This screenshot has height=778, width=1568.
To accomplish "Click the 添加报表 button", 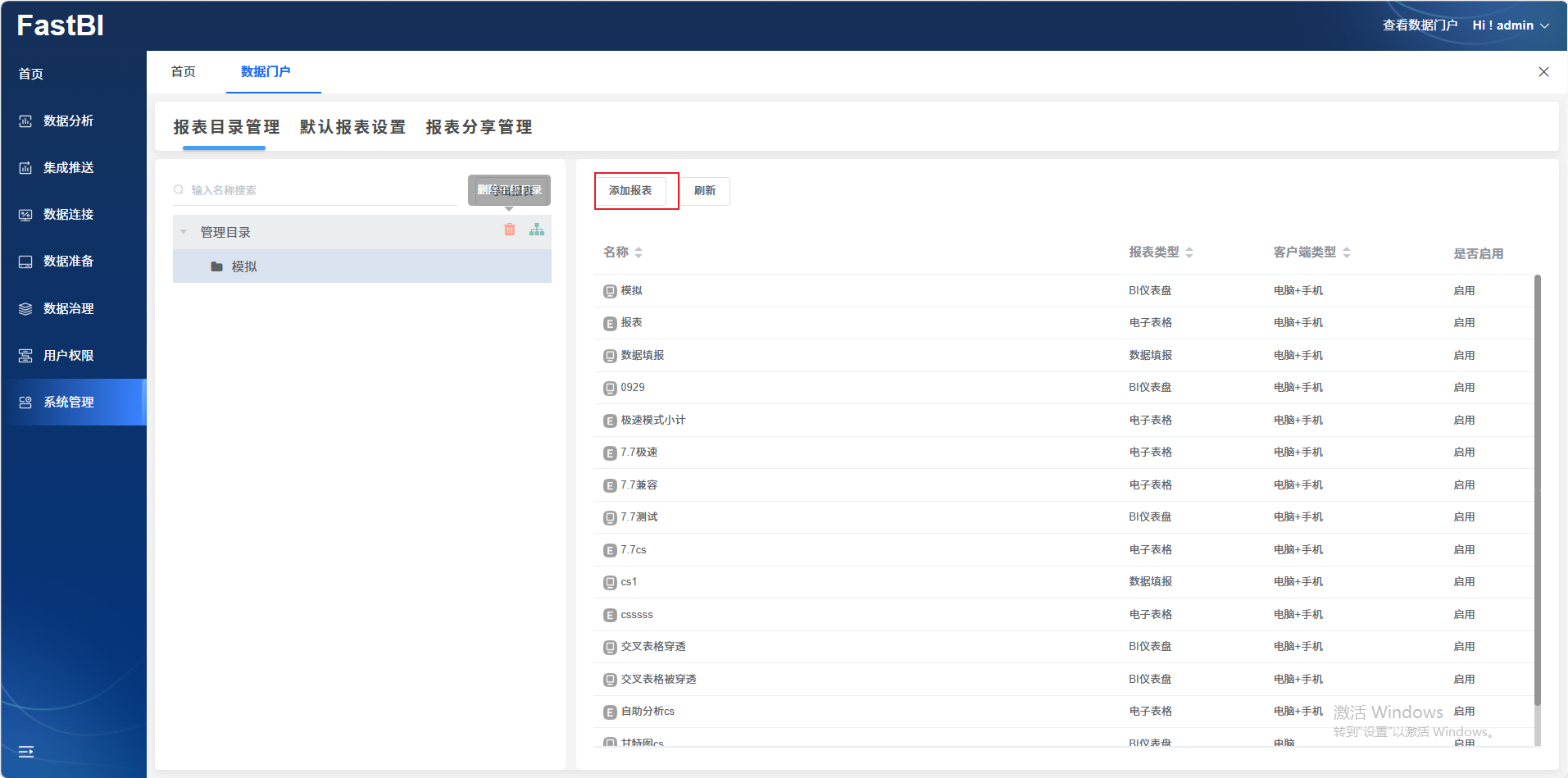I will [630, 191].
